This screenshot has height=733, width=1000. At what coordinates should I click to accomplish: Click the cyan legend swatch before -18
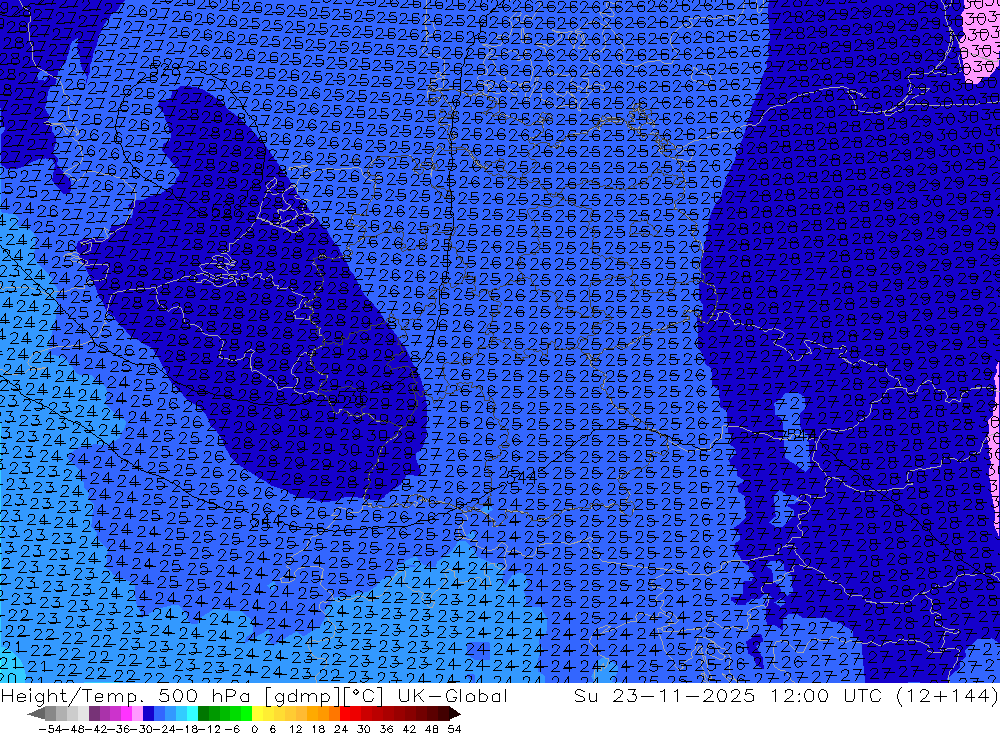coord(192,714)
